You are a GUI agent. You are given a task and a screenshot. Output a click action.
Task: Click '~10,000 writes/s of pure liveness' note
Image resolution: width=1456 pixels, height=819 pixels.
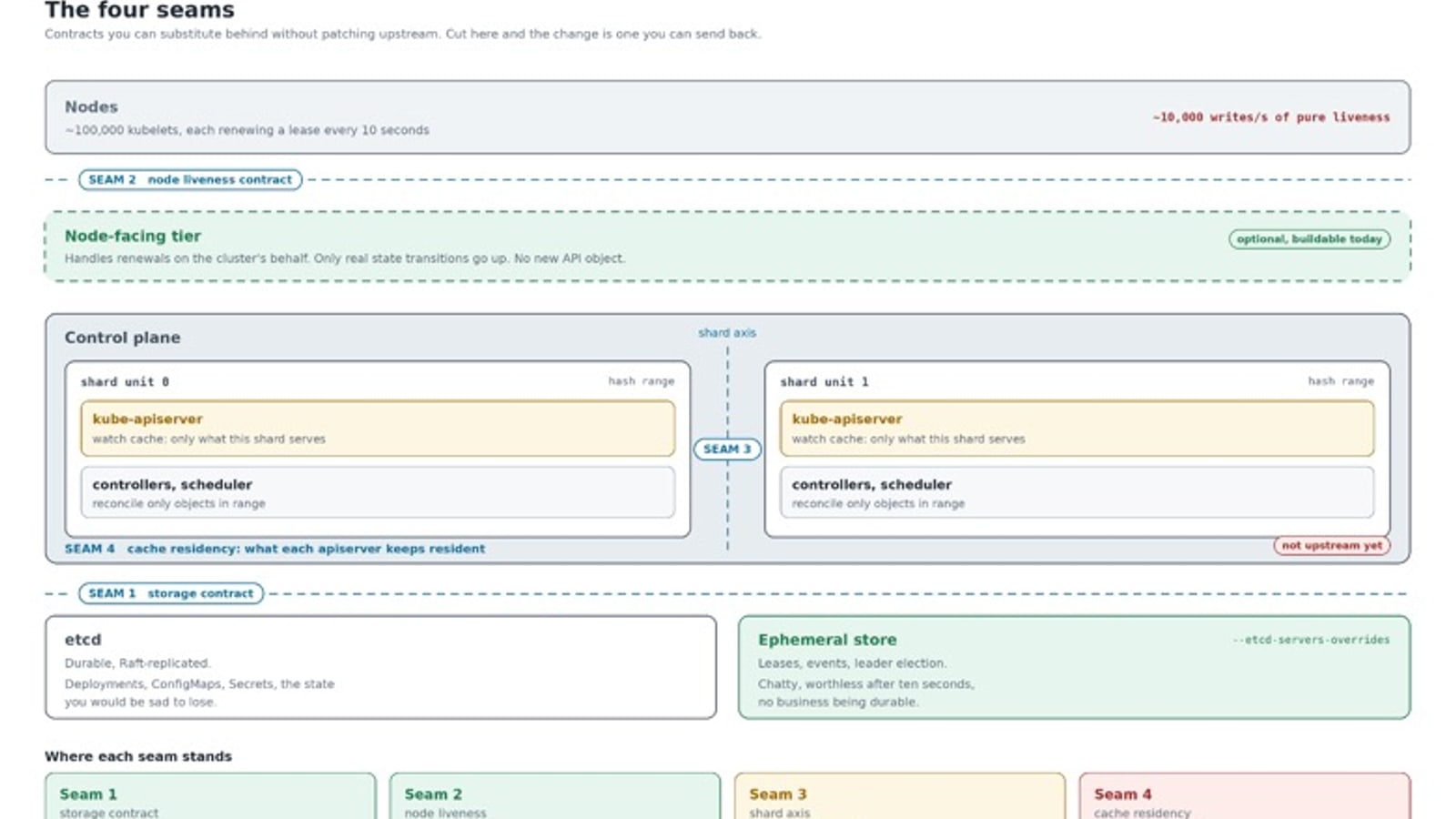click(1271, 117)
